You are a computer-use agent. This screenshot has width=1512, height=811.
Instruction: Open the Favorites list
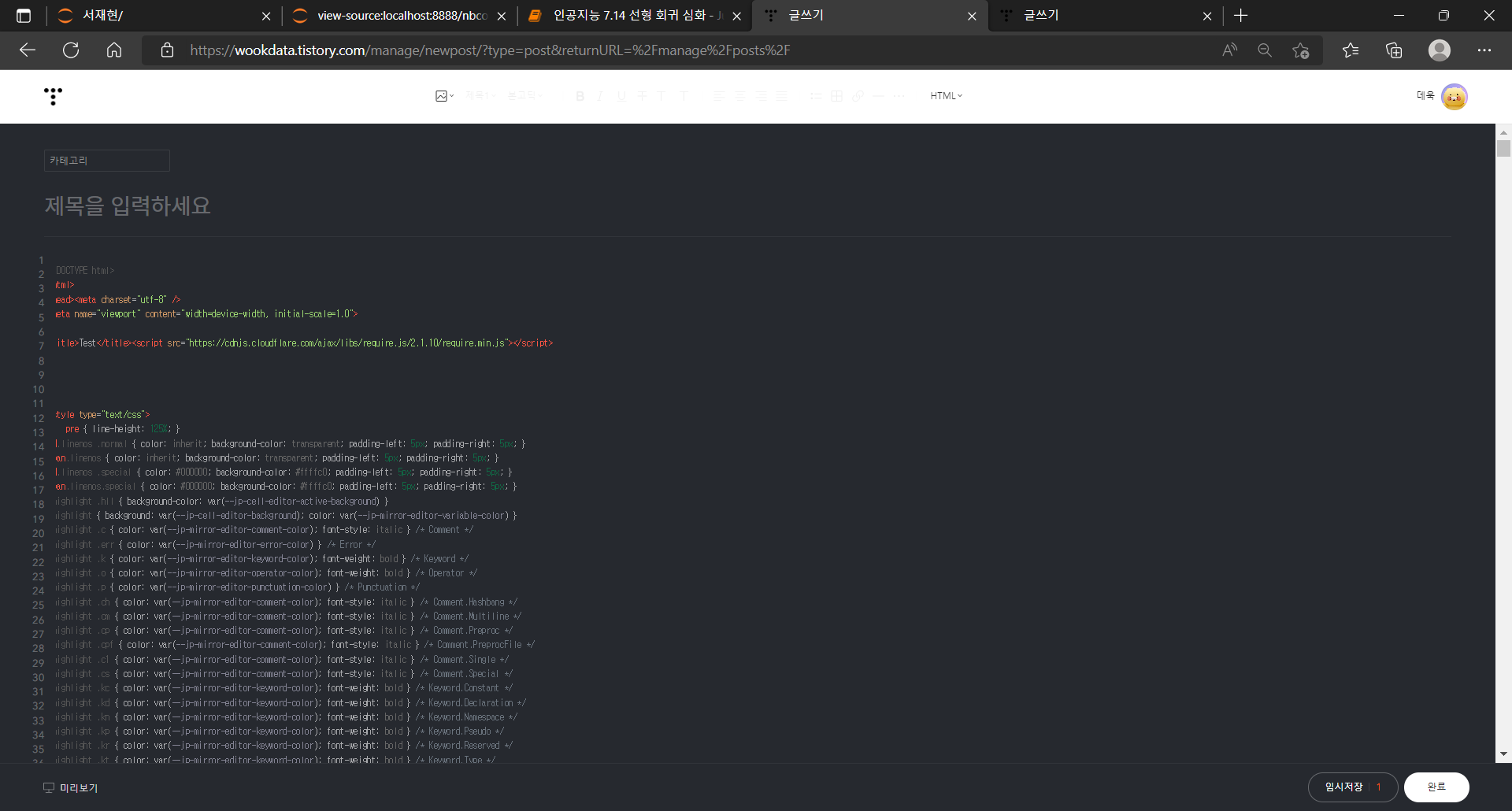1351,50
